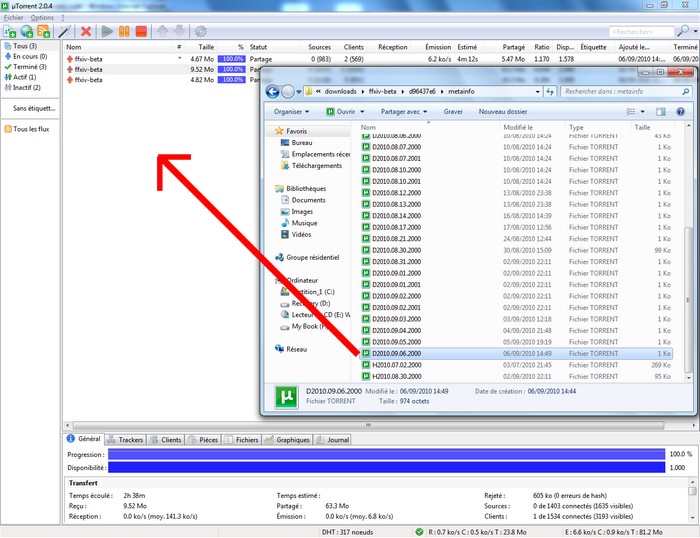Image resolution: width=700 pixels, height=538 pixels.
Task: Click Nouveau dossier button
Action: coord(503,112)
